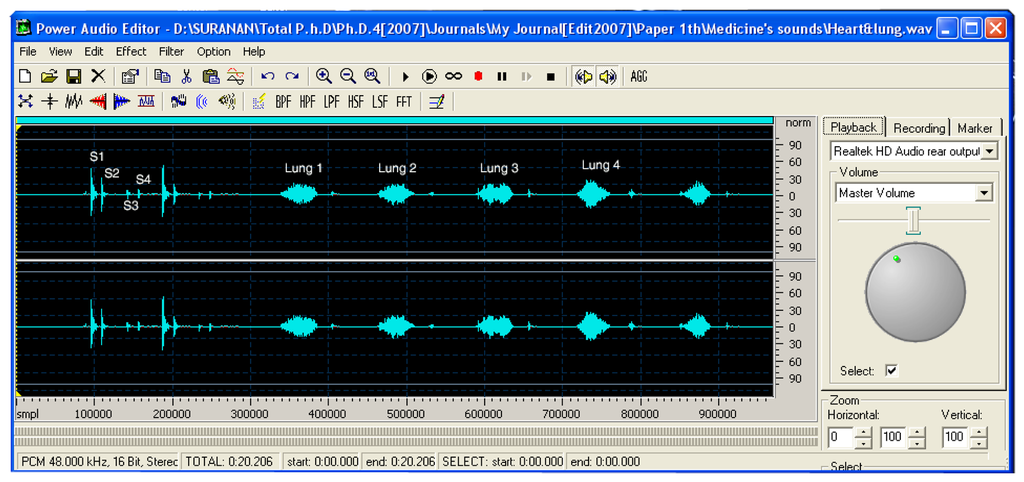Zoom out of the waveform
Viewport: 1024px width, 482px height.
[x=348, y=76]
